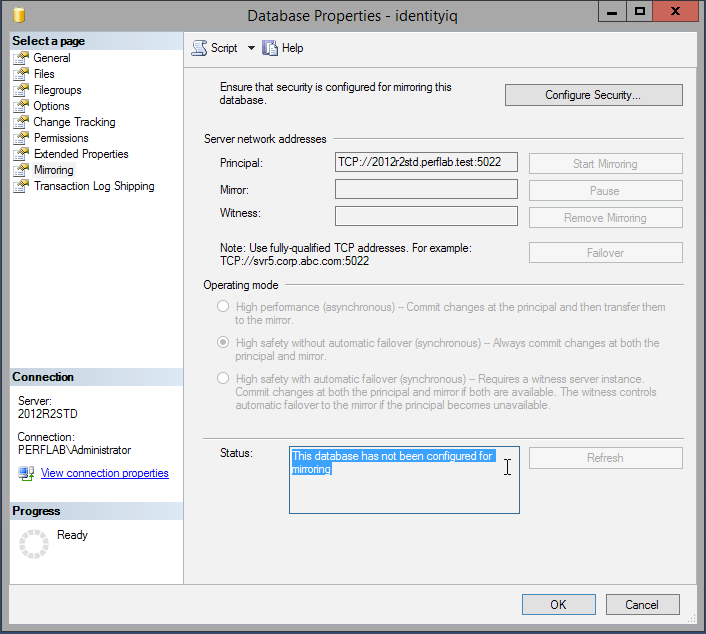This screenshot has height=634, width=706.
Task: Click the Options page icon
Action: [21, 106]
